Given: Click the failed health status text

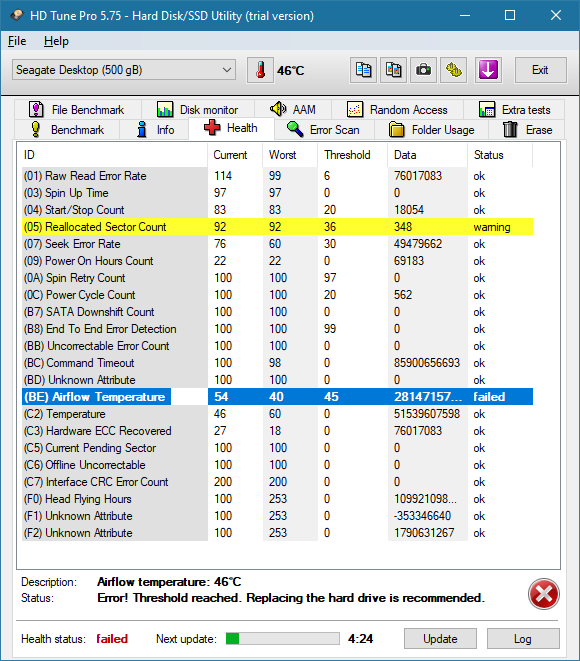Looking at the screenshot, I should (x=112, y=639).
